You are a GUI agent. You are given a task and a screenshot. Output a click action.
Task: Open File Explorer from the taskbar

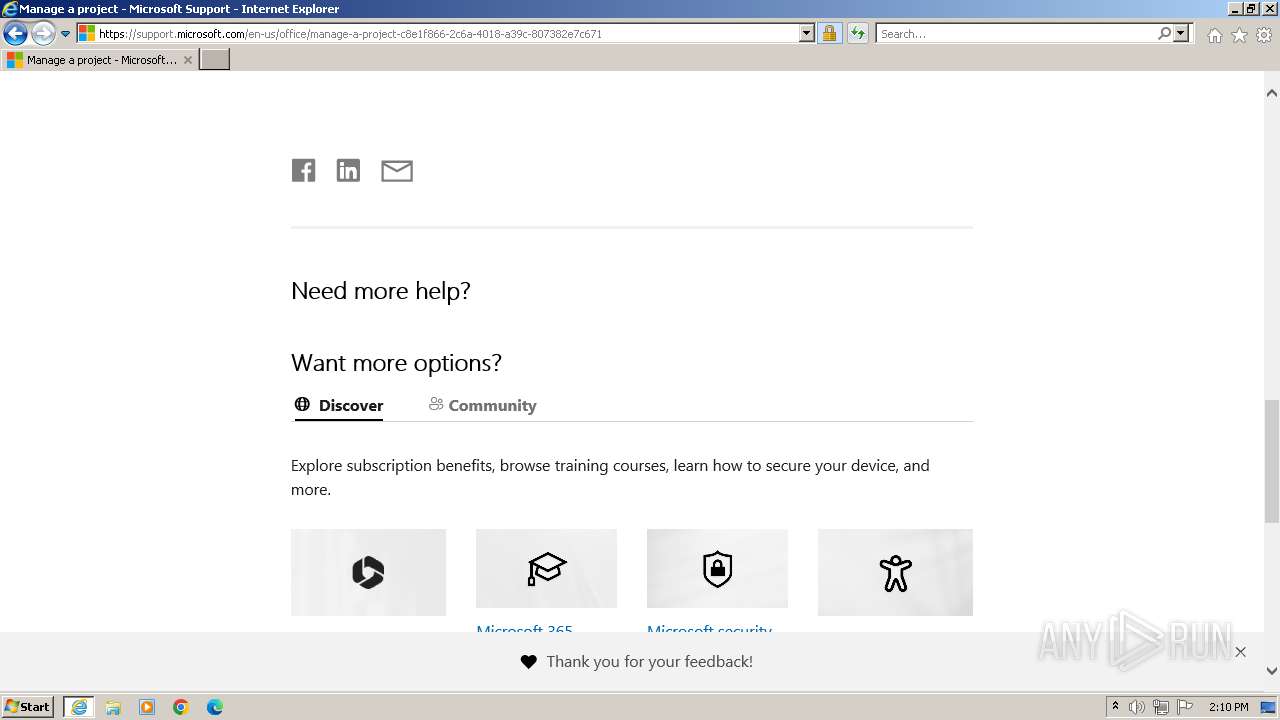pos(113,707)
